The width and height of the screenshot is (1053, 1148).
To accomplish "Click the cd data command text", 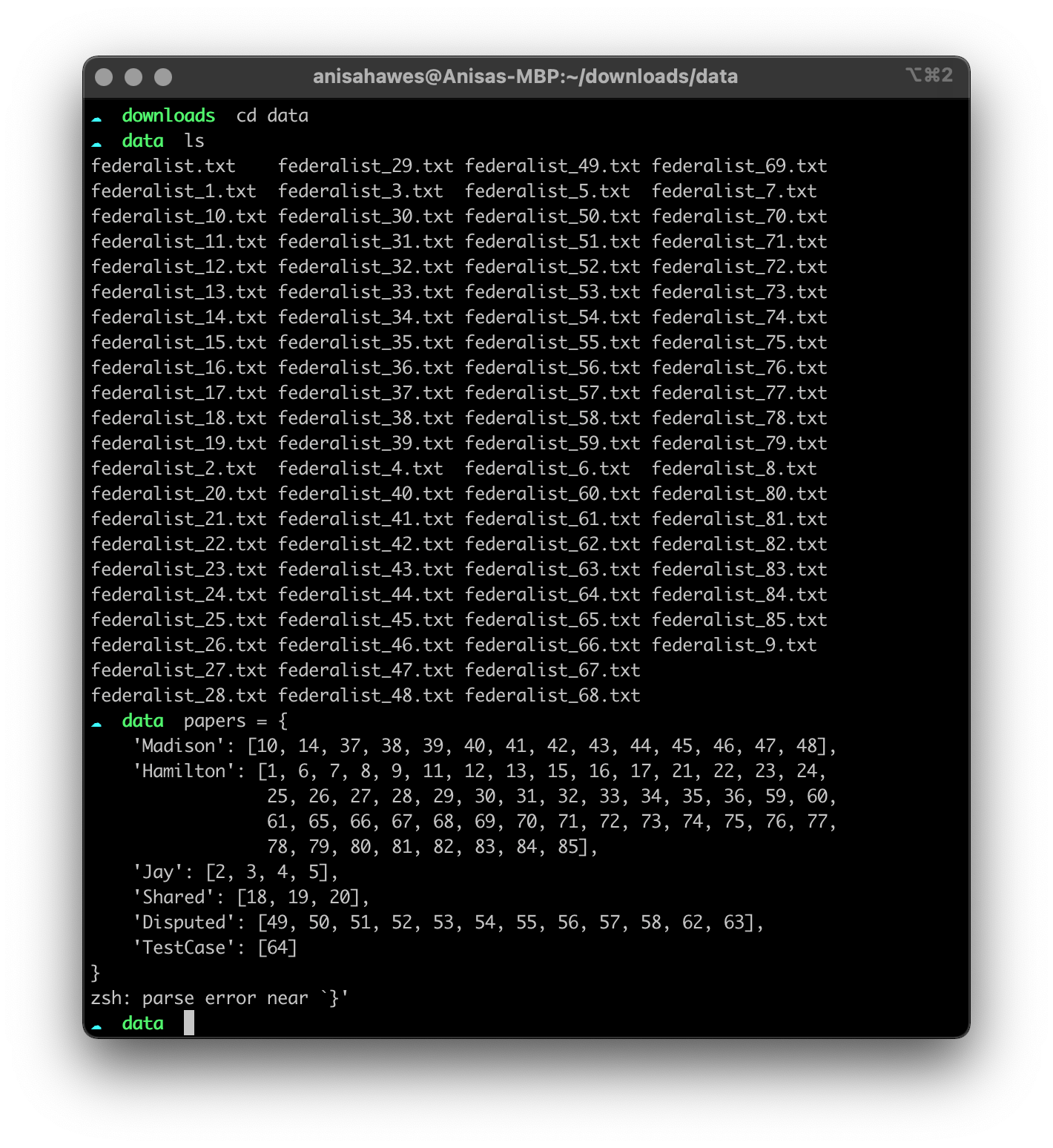I will coord(271,116).
